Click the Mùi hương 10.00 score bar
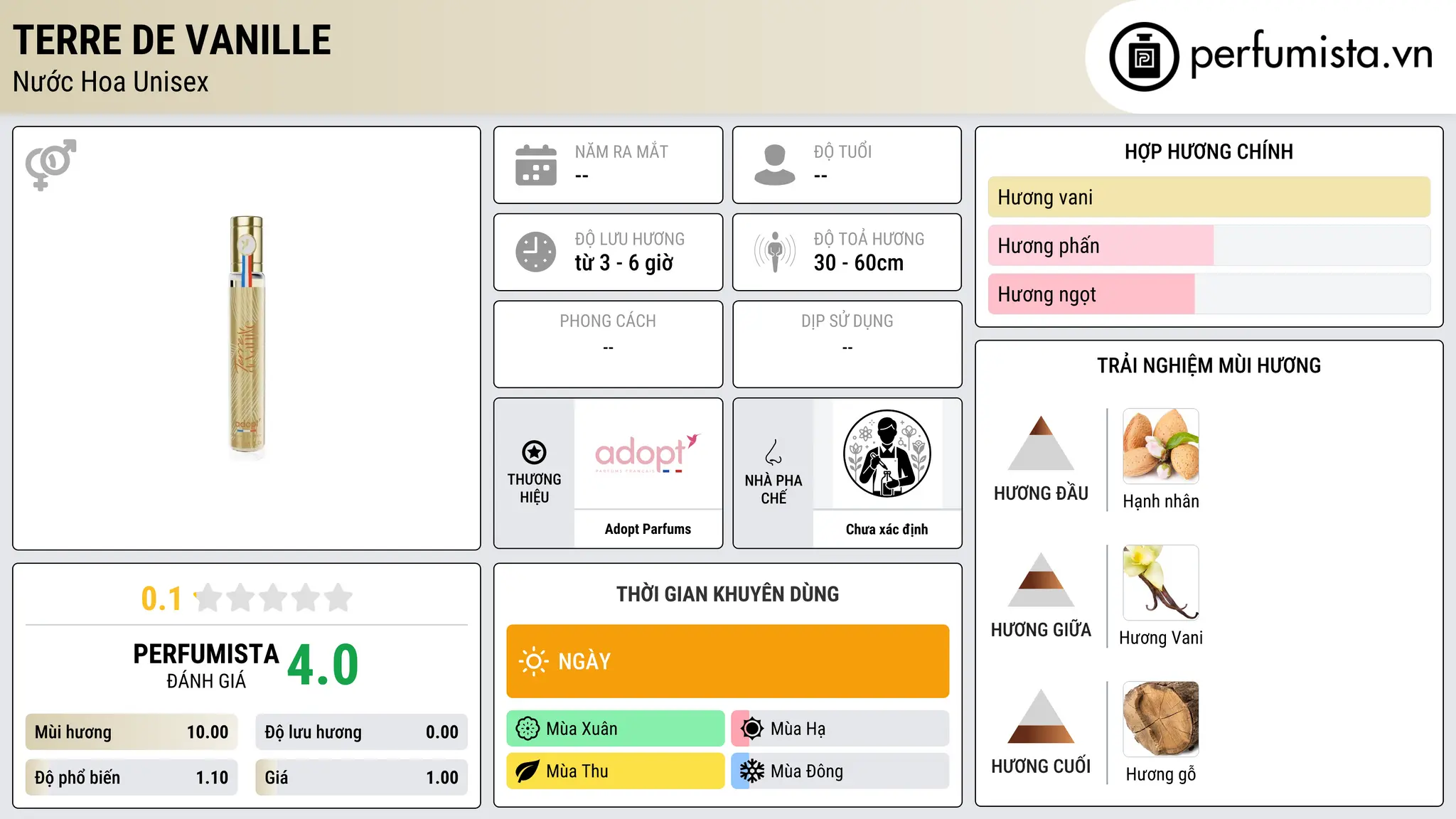This screenshot has width=1456, height=819. [132, 732]
